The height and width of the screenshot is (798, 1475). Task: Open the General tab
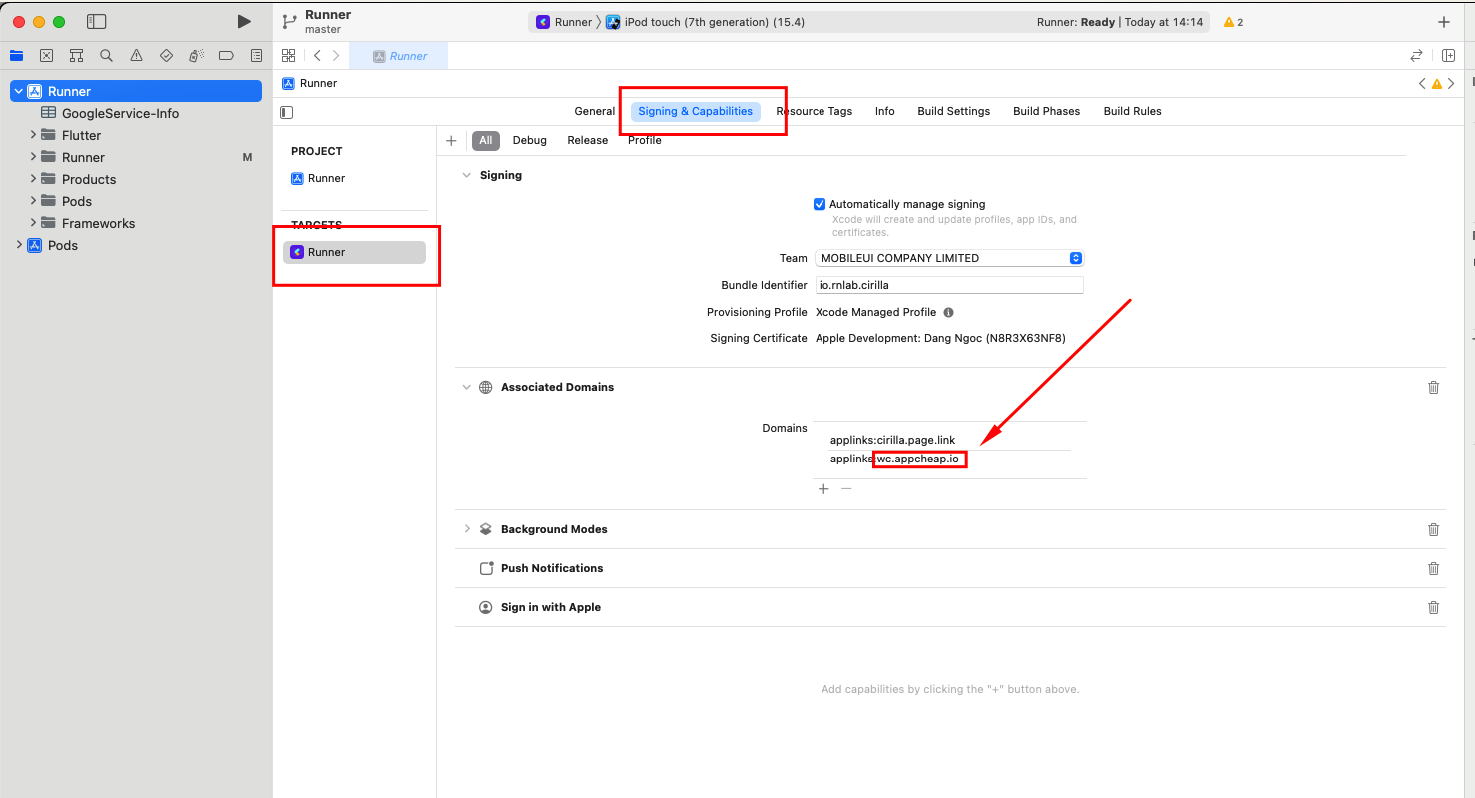595,111
